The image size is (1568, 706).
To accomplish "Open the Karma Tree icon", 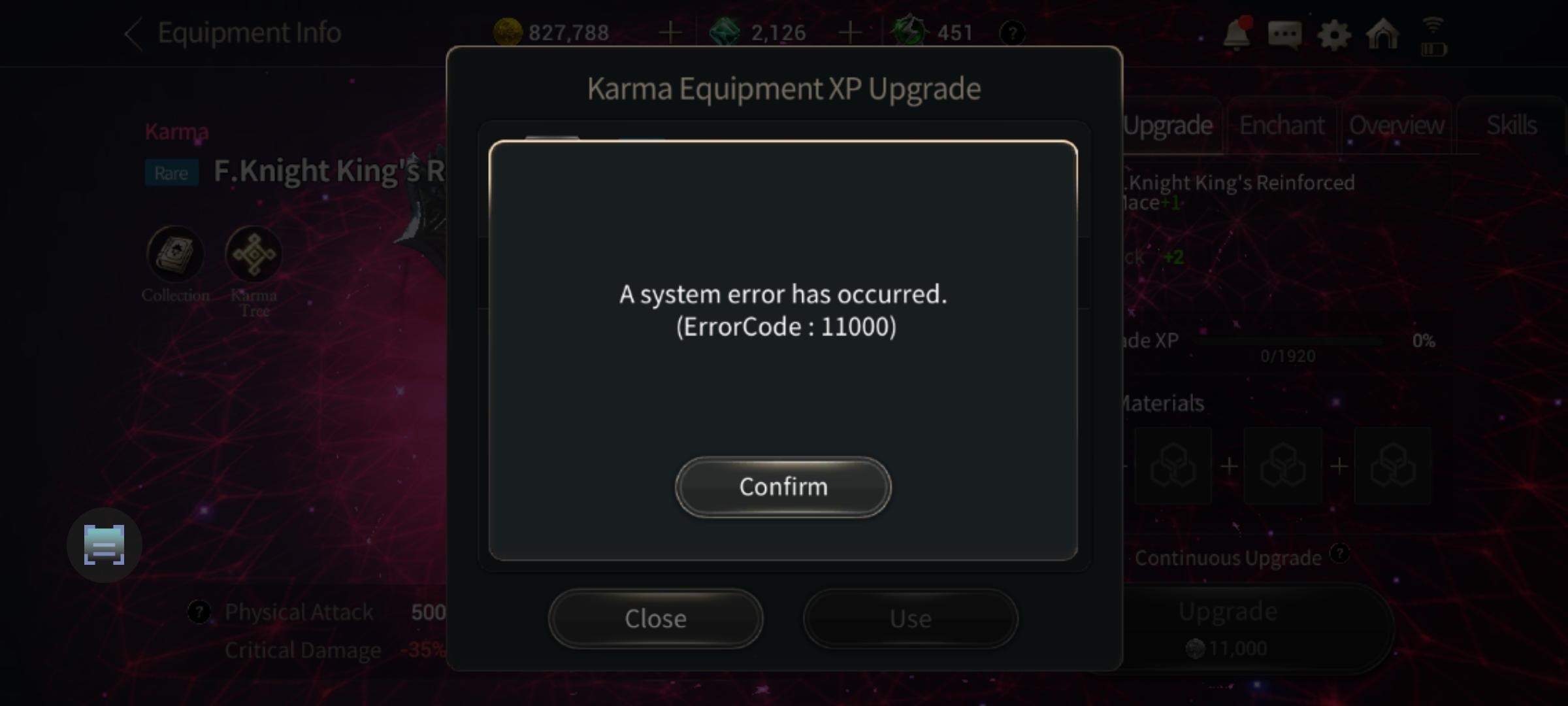I will [x=253, y=254].
